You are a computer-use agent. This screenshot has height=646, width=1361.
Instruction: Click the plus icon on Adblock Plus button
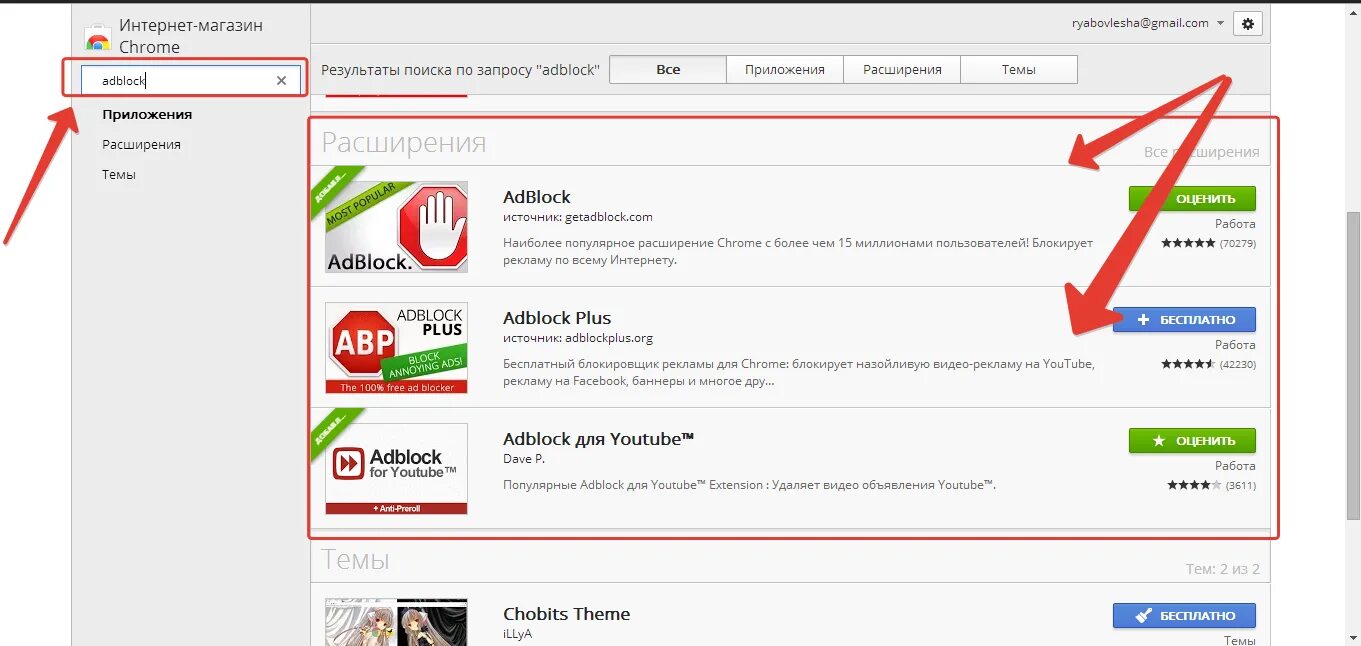(x=1144, y=320)
